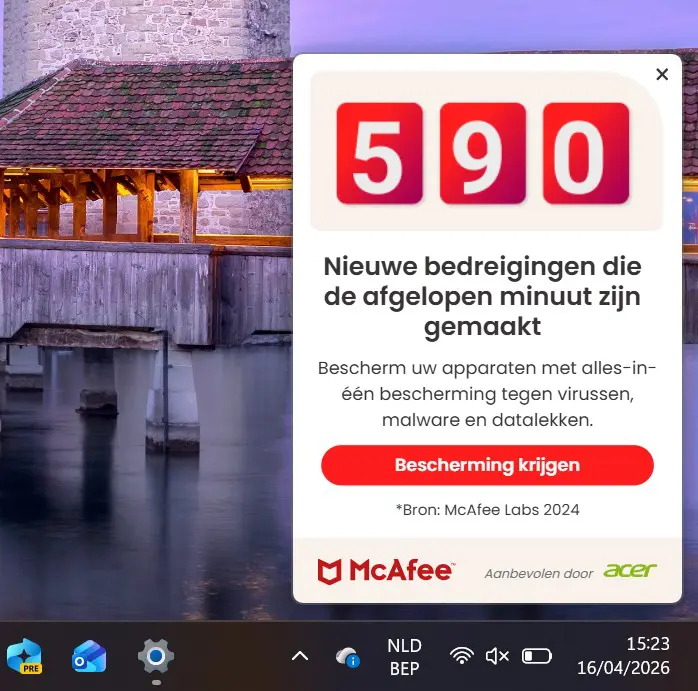Click the green acer logo
Viewport: 698px width, 691px height.
click(x=630, y=570)
